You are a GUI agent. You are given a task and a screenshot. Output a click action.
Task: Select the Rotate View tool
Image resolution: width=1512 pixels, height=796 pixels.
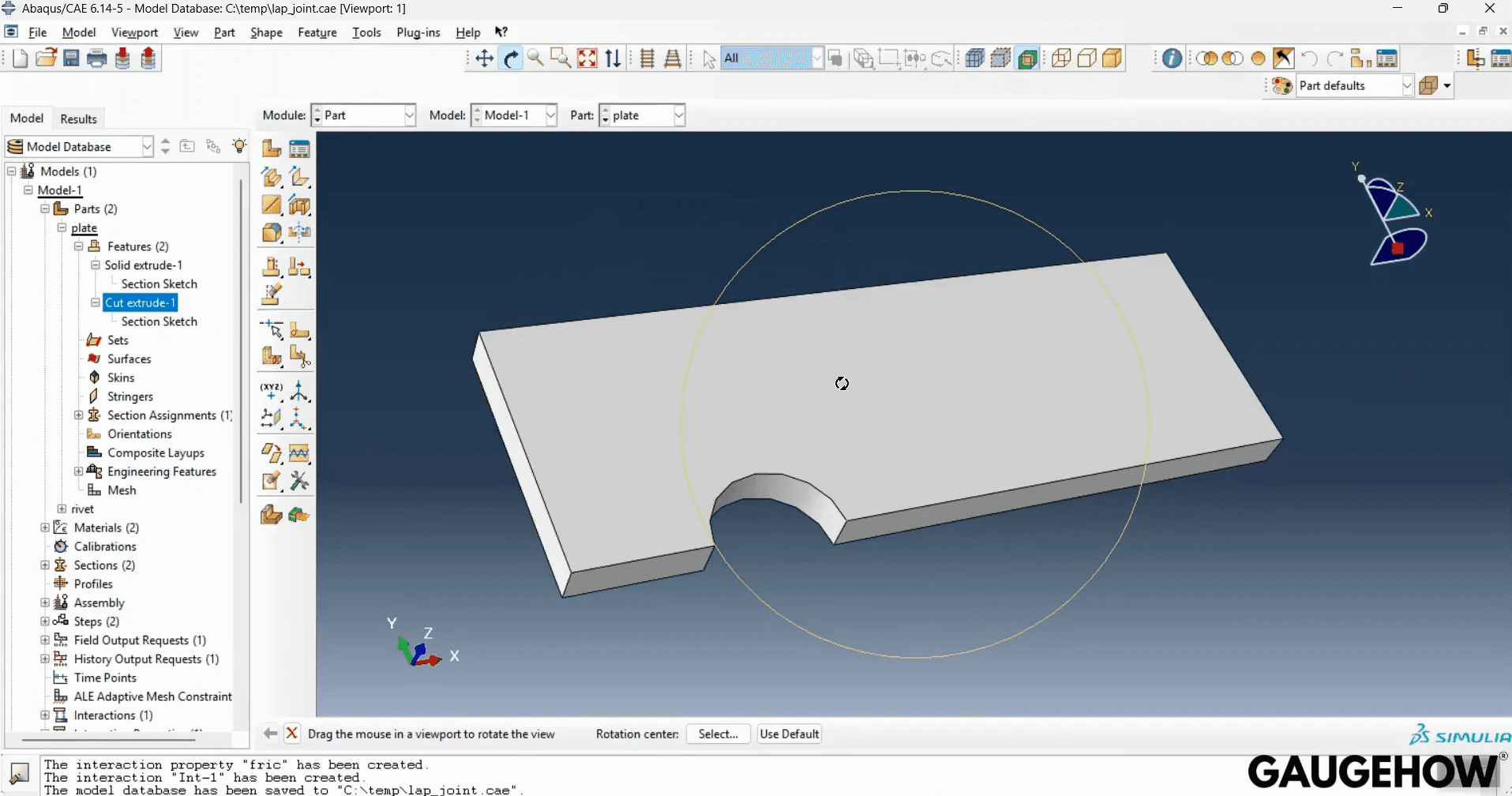[x=512, y=58]
